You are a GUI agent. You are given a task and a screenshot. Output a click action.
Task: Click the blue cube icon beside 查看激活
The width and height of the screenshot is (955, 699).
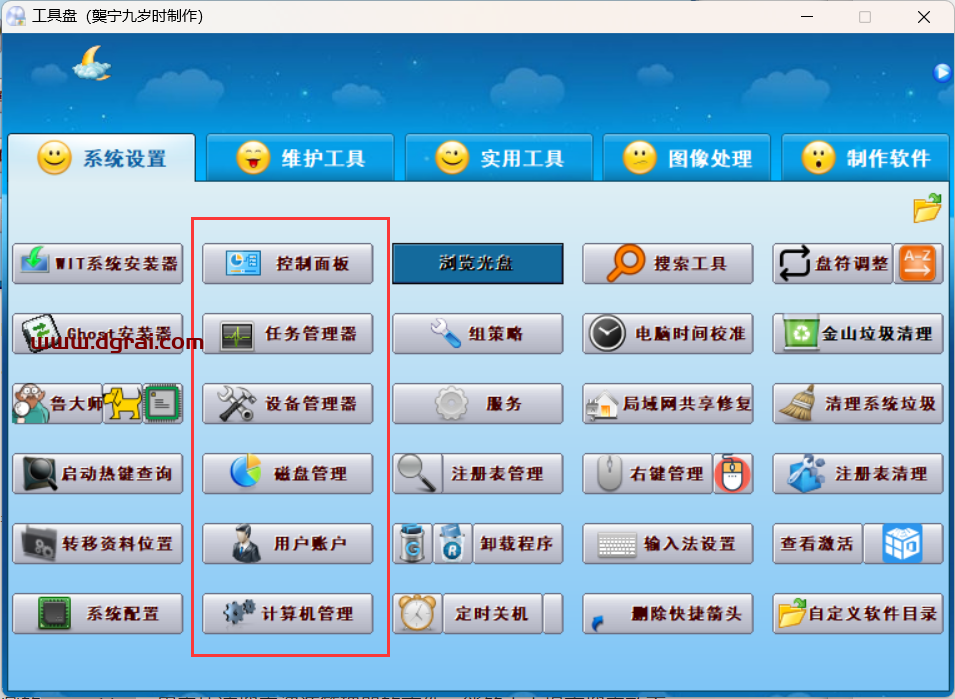[903, 544]
